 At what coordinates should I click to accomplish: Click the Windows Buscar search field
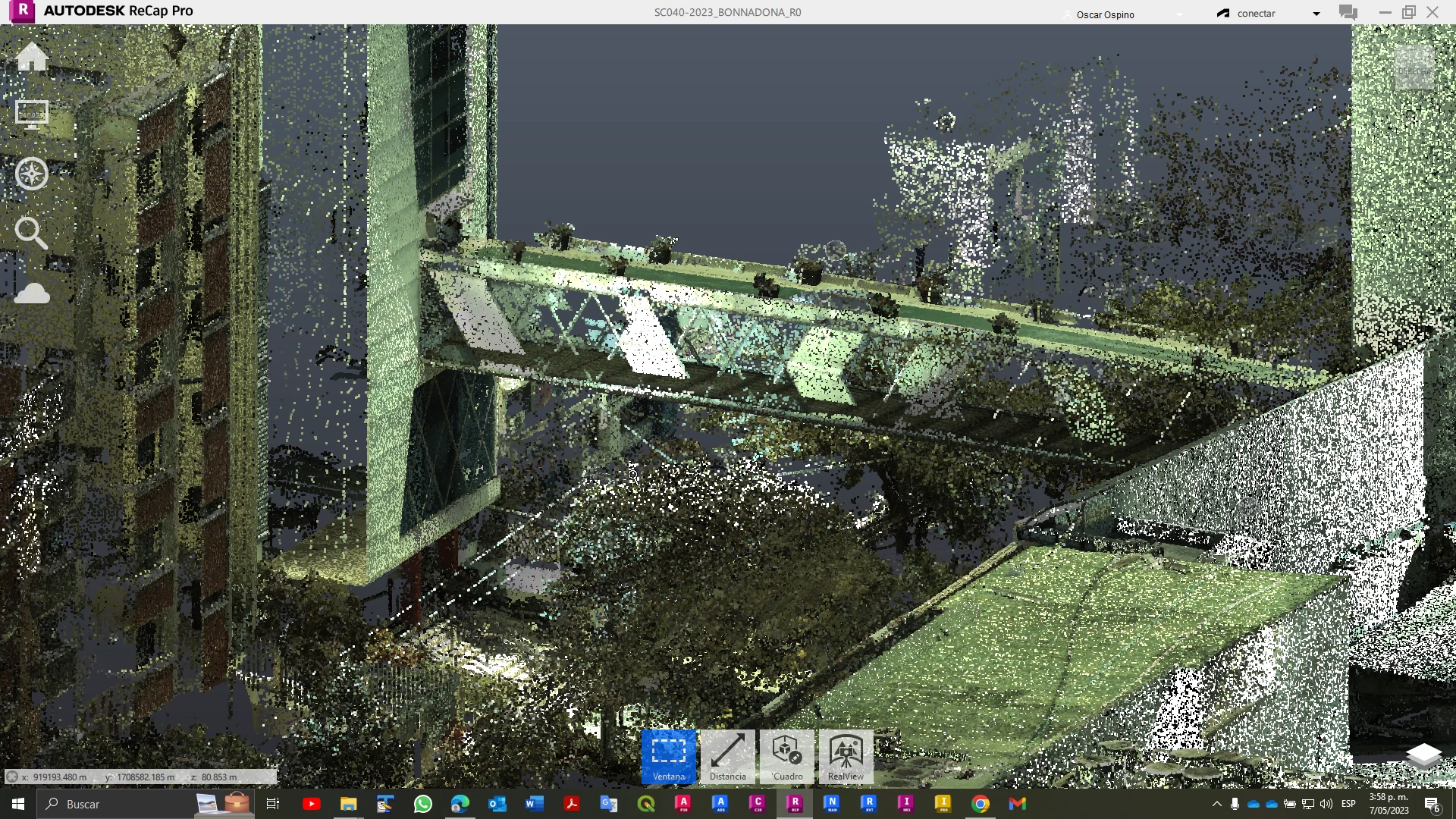[x=114, y=804]
